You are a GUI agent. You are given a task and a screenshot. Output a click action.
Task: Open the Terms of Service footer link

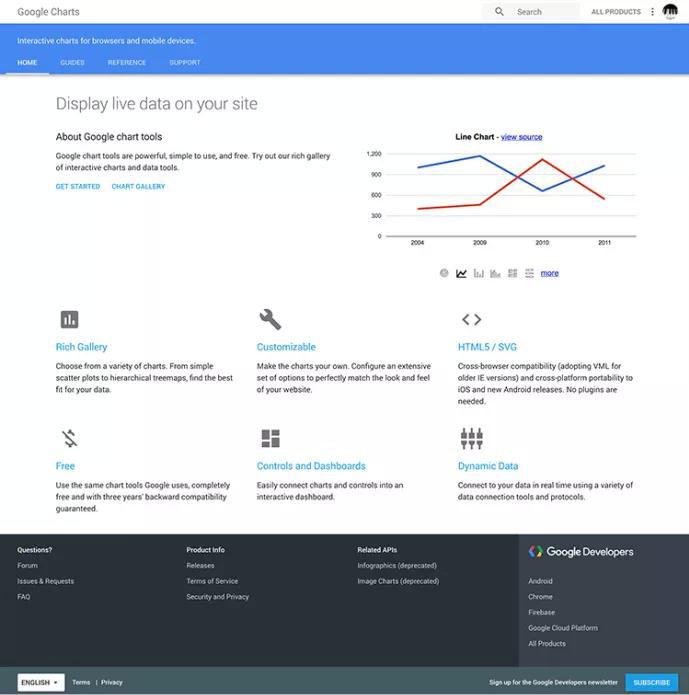[x=212, y=581]
